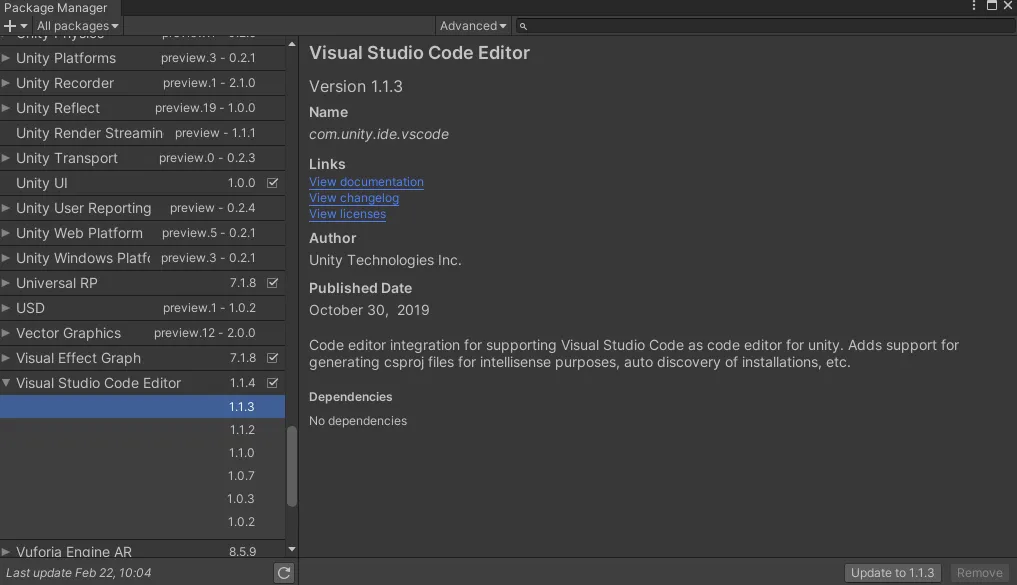1017x585 pixels.
Task: Click the refresh package list icon
Action: tap(284, 573)
